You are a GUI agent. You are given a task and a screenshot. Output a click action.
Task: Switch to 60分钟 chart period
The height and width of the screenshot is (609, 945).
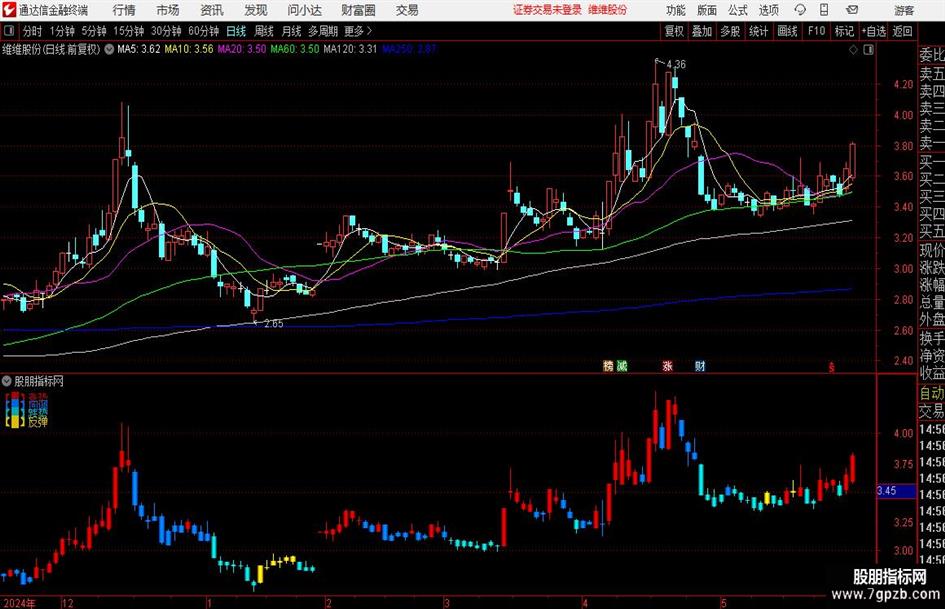point(203,31)
